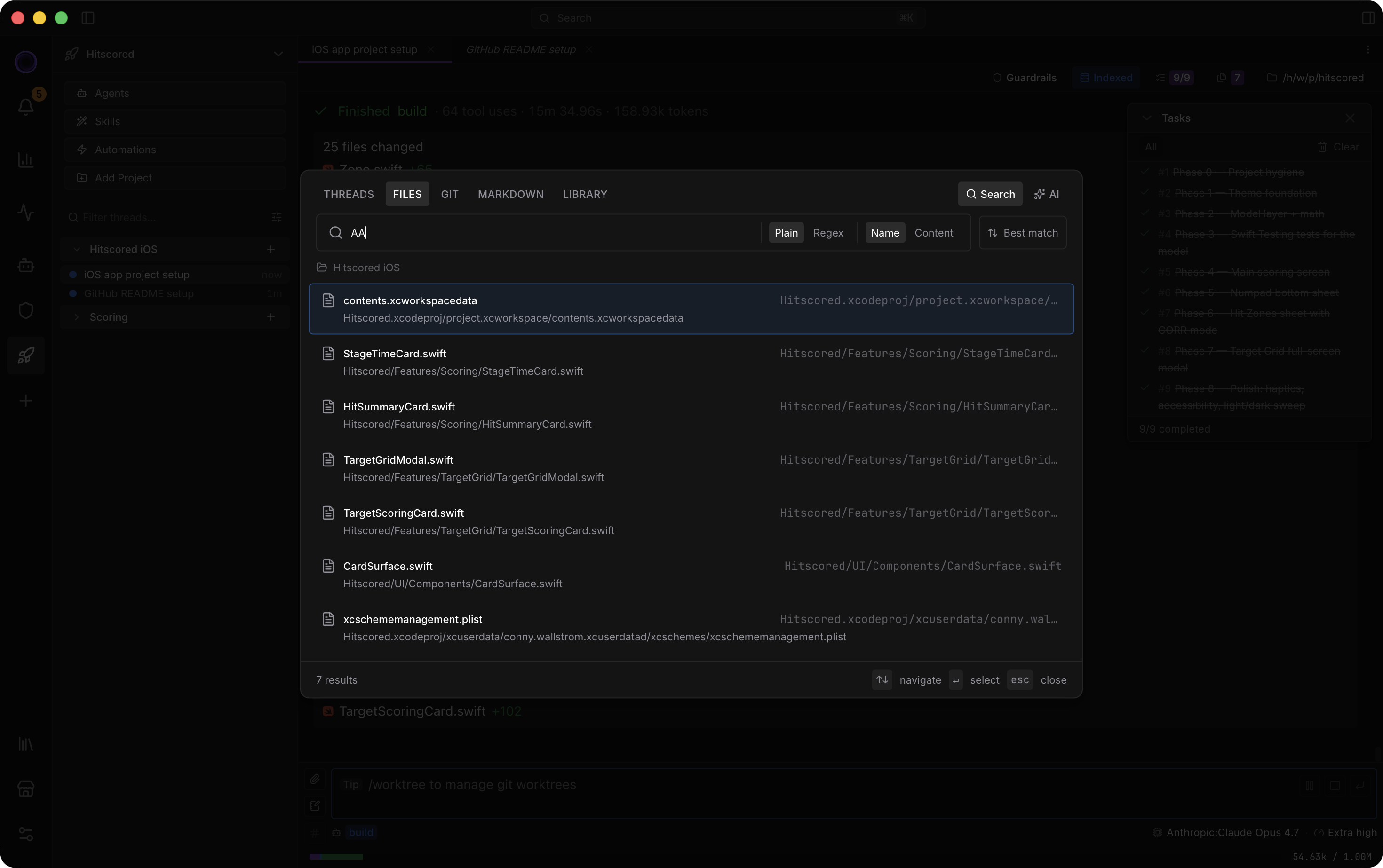Click the Indexed status badge
This screenshot has width=1383, height=868.
point(1106,78)
